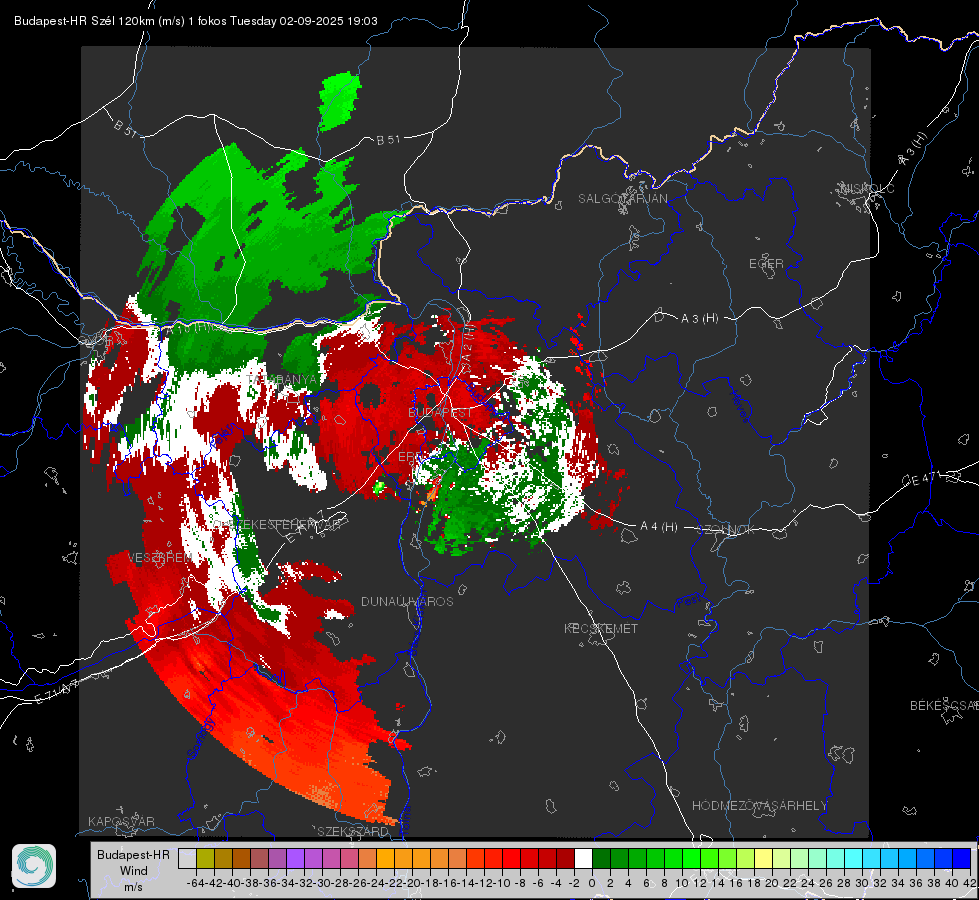Click the radar title text with date and time

[x=195, y=21]
